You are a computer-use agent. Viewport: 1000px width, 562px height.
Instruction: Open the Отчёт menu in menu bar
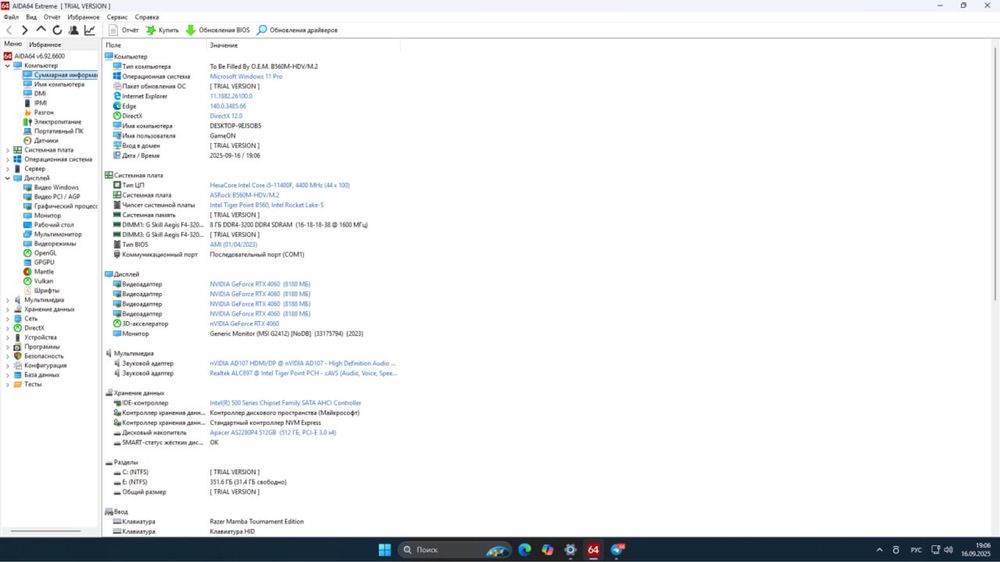point(52,17)
